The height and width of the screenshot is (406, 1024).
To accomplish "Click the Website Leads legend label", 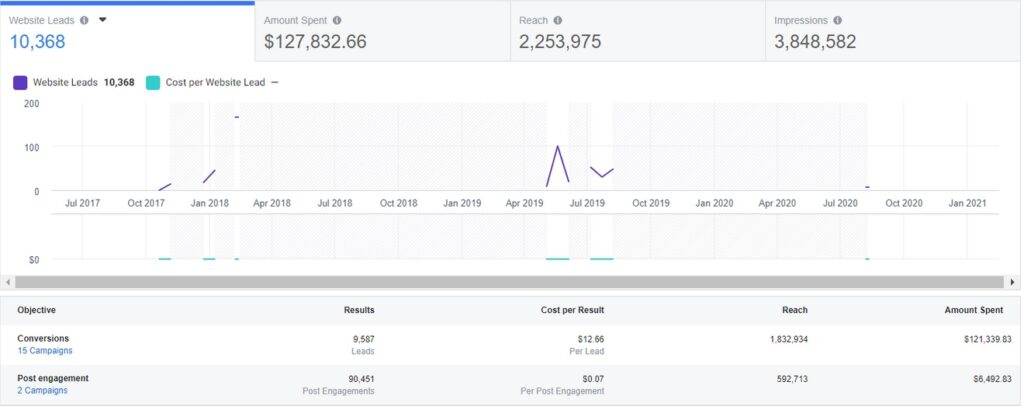I will 65,82.
